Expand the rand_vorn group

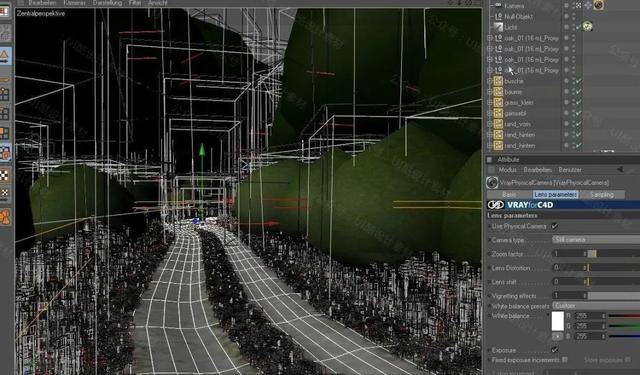pos(490,124)
